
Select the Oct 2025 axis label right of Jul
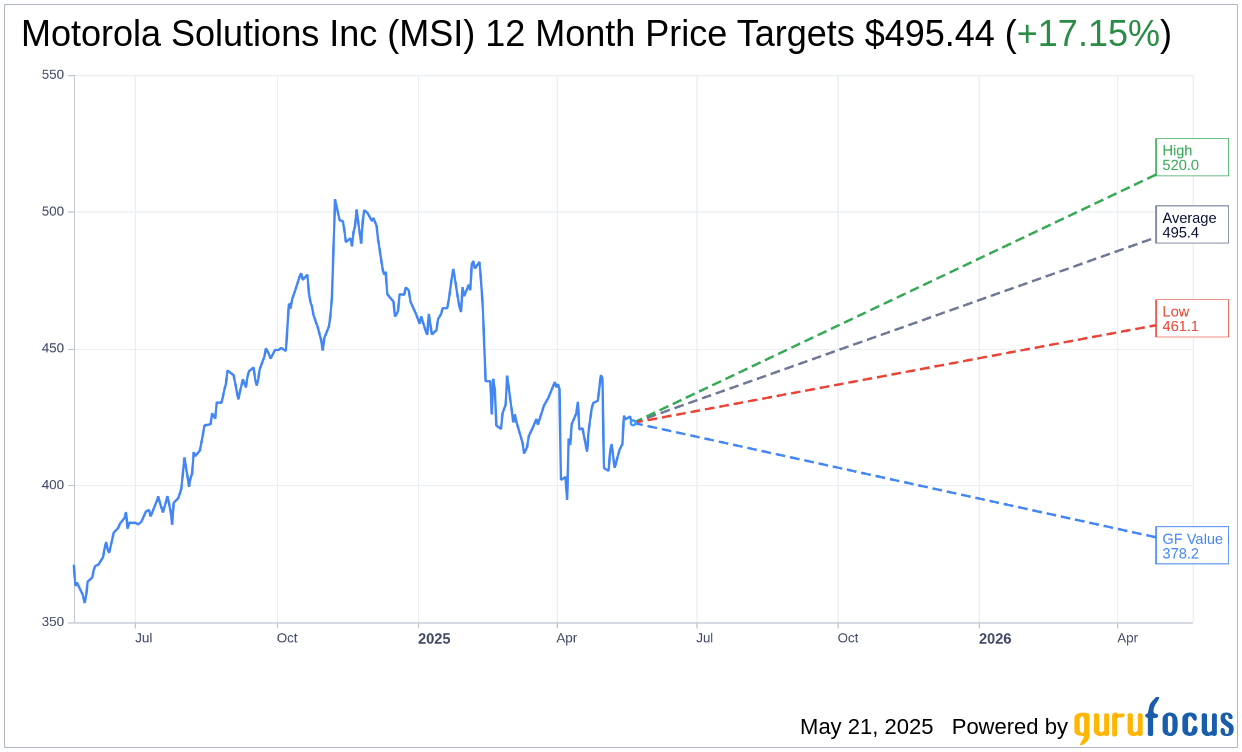pos(848,638)
